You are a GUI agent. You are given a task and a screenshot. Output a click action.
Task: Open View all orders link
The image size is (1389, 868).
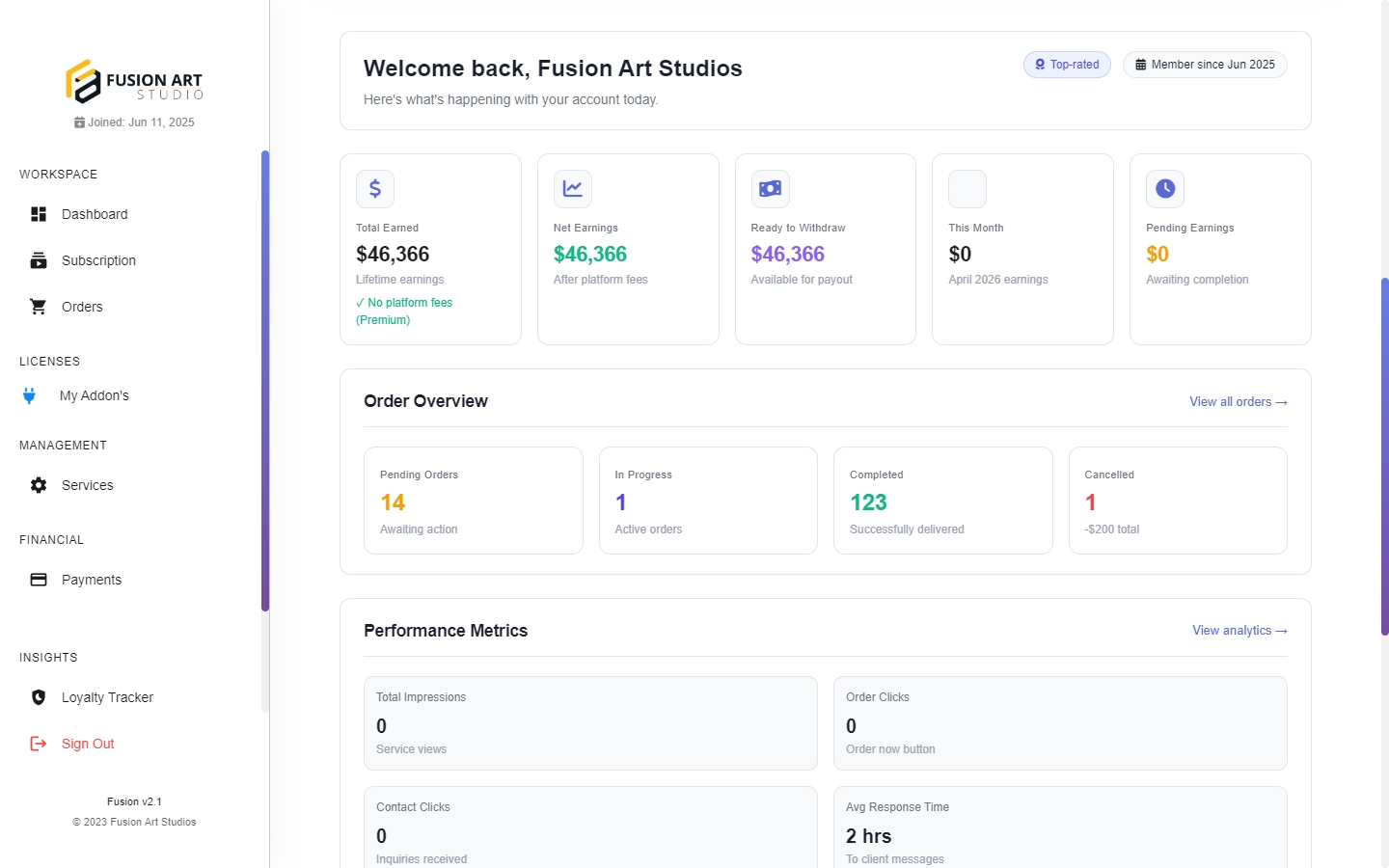(1238, 402)
